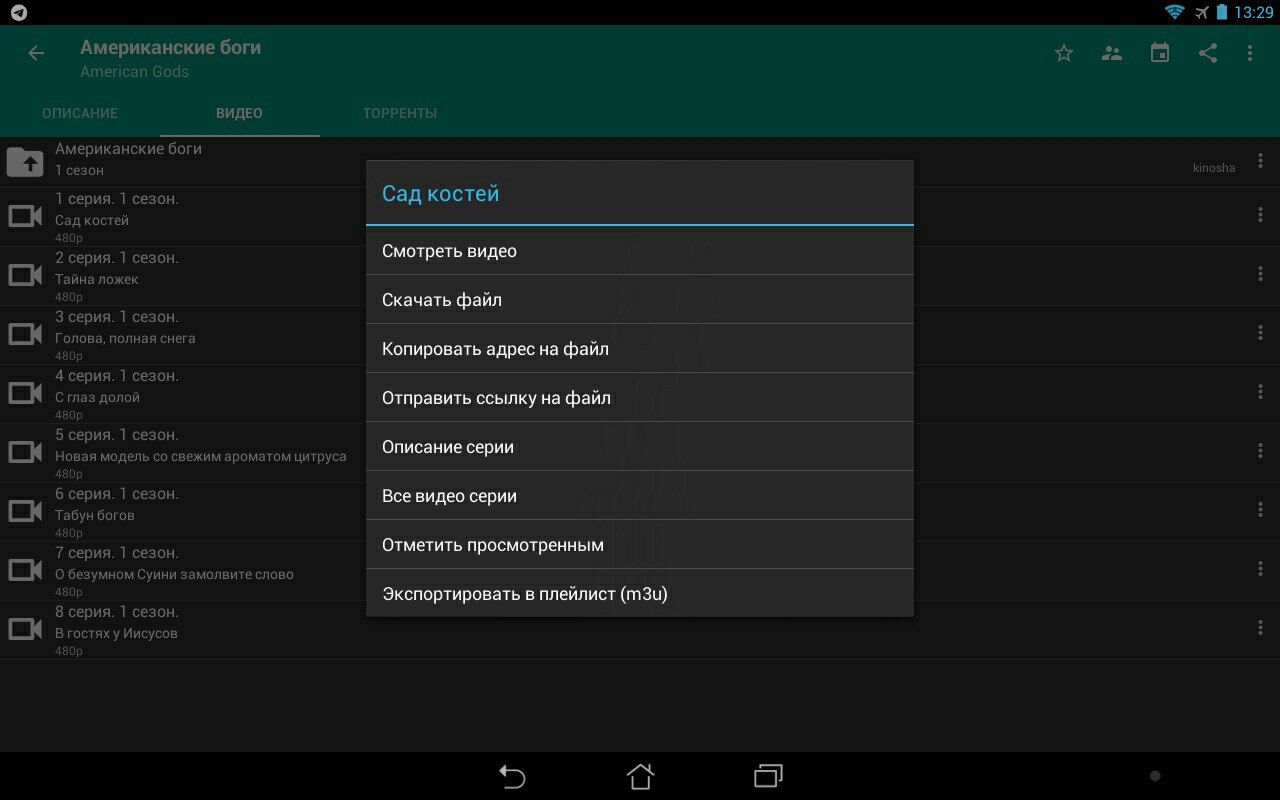1280x800 pixels.
Task: Tap episode title В гостях у Иисусов
Action: pos(116,633)
